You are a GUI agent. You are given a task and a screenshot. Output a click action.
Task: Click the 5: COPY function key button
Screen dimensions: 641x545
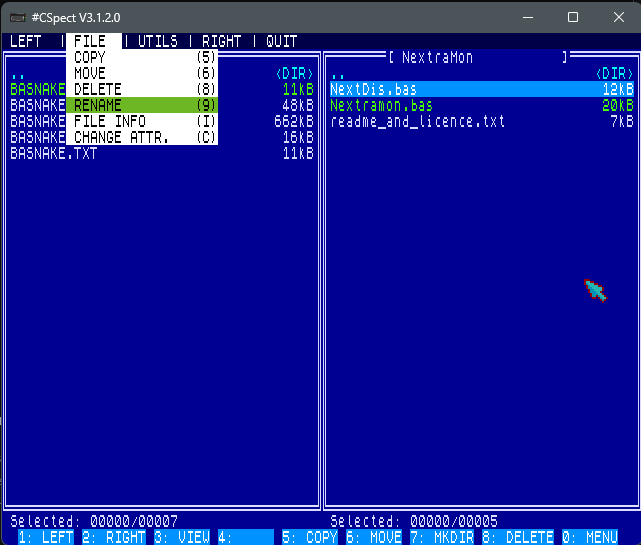[x=310, y=537]
